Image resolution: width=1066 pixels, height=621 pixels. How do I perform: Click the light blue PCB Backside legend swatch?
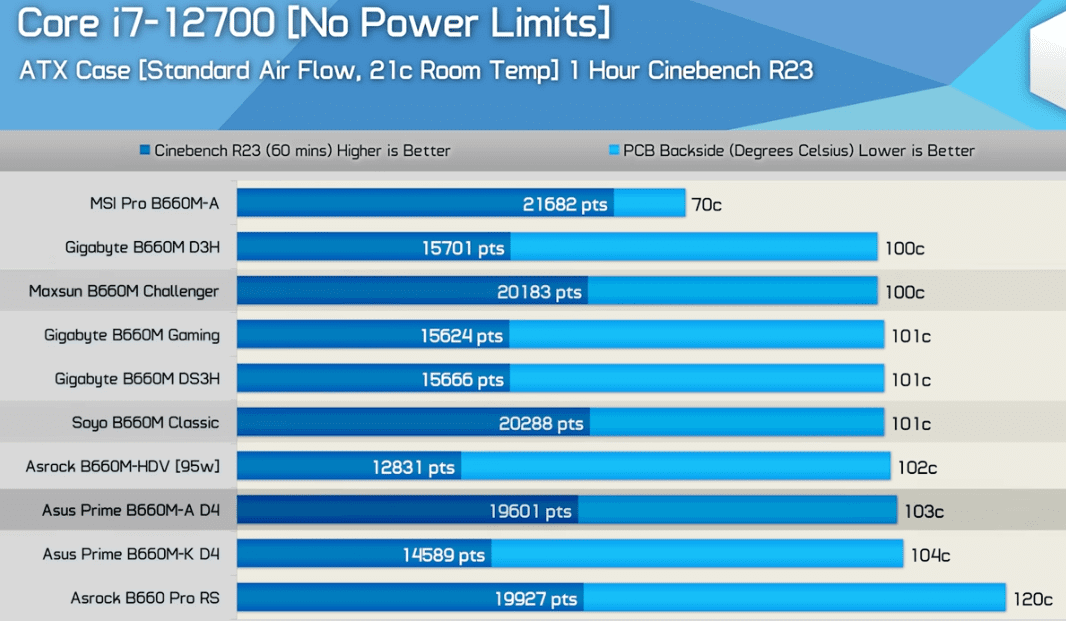coord(614,150)
